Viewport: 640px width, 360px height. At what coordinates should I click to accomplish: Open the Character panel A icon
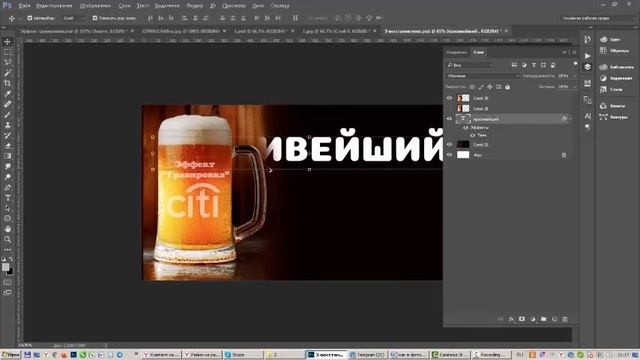coord(587,116)
